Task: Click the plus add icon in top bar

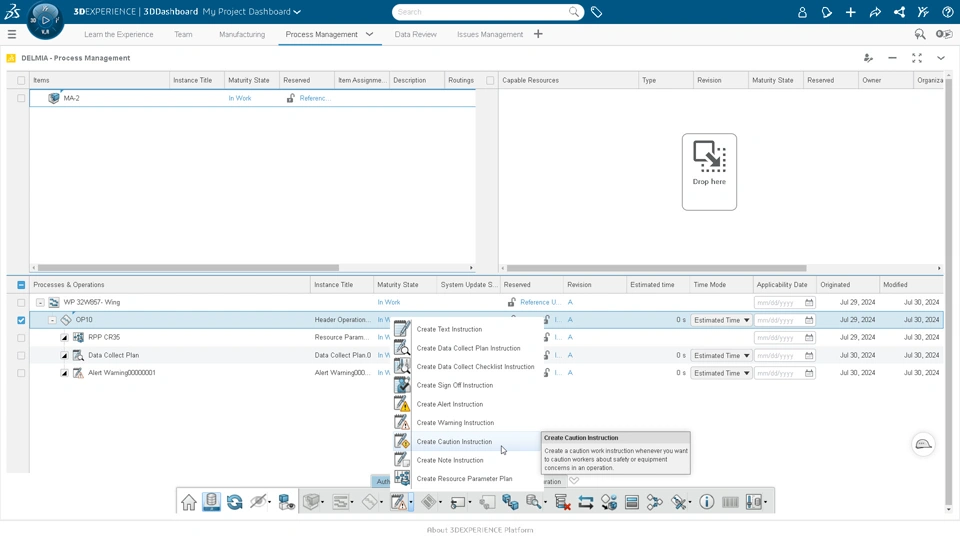Action: point(850,12)
